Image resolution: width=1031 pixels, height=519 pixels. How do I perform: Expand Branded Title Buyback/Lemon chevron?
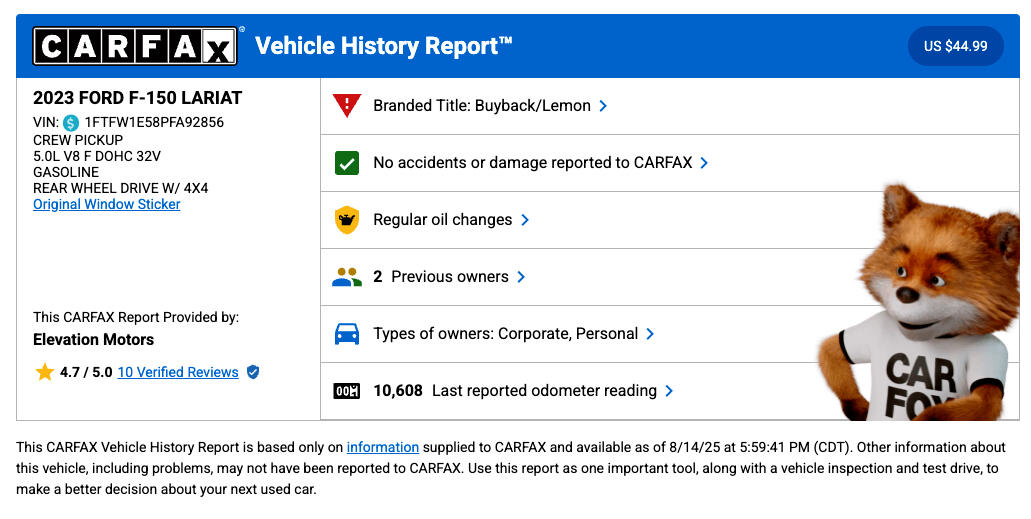click(603, 106)
